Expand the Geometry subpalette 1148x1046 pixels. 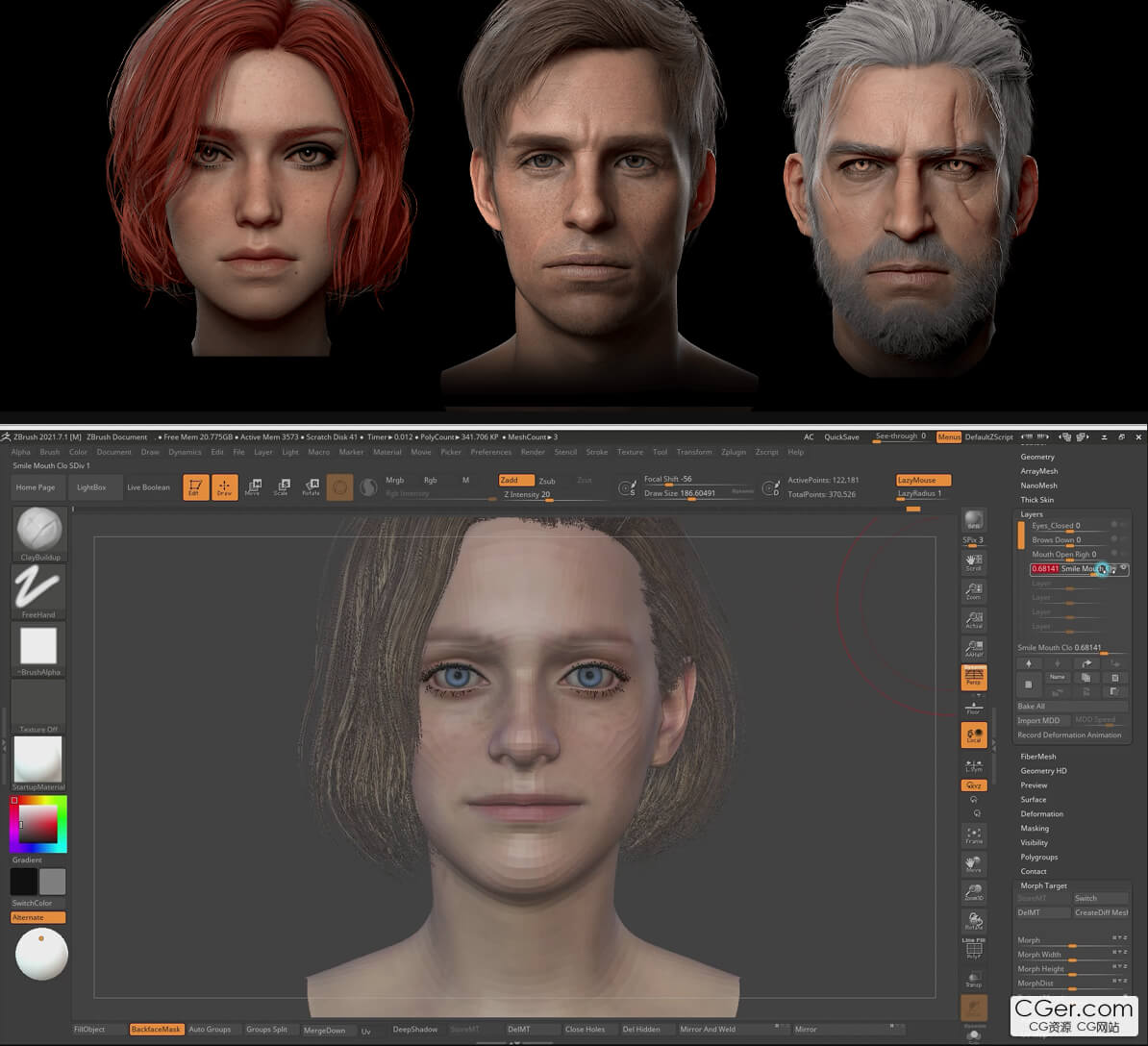pos(1037,457)
